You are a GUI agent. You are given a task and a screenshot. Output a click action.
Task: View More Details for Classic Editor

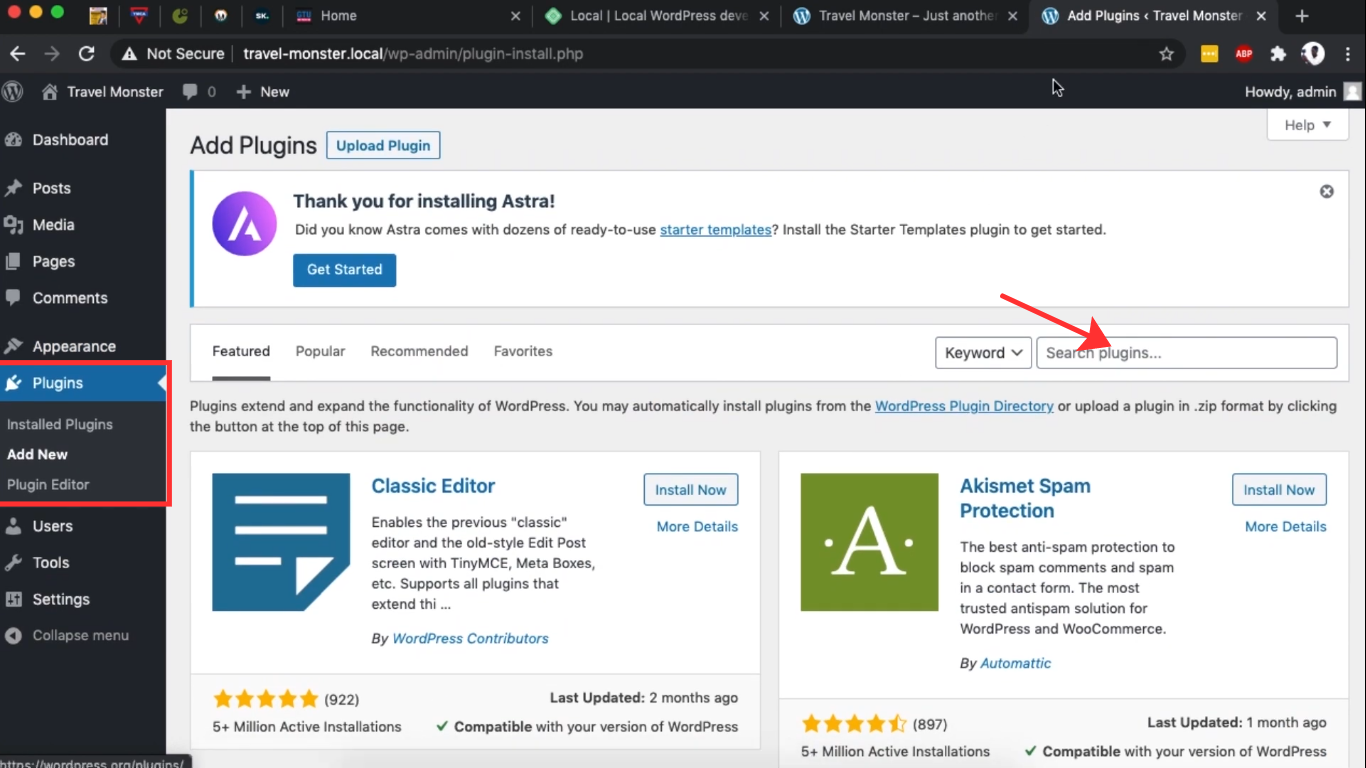coord(697,526)
